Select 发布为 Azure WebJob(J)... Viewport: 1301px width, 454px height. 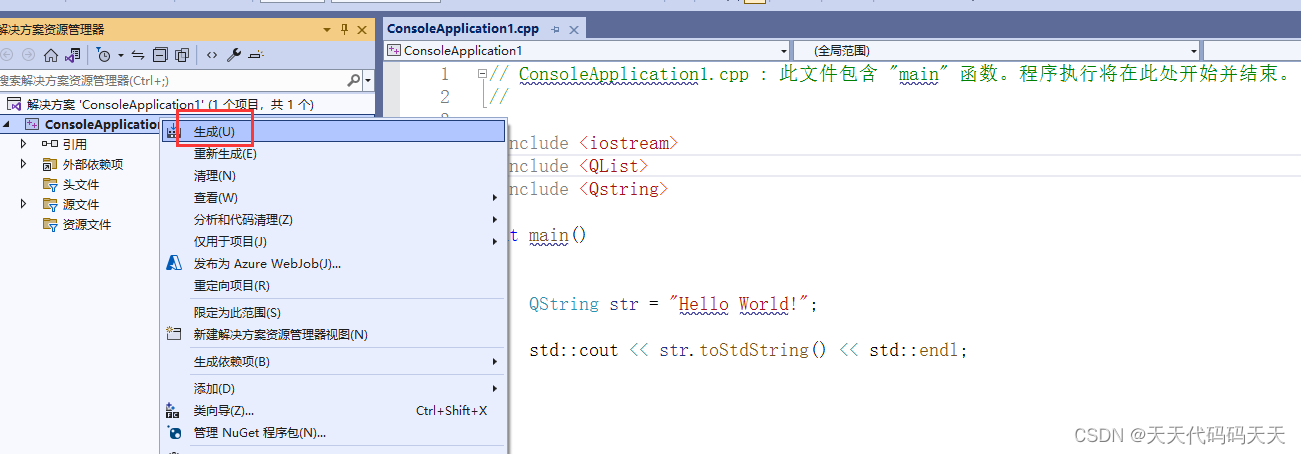333,263
